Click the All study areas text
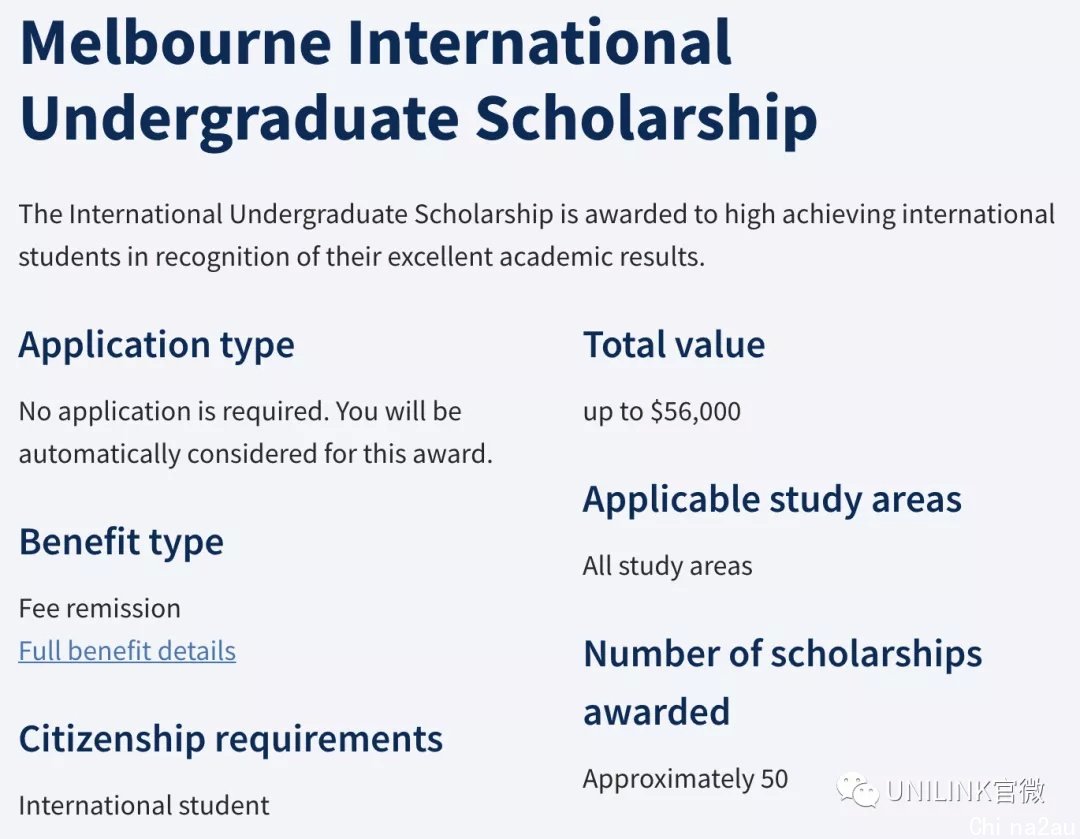 (x=667, y=567)
